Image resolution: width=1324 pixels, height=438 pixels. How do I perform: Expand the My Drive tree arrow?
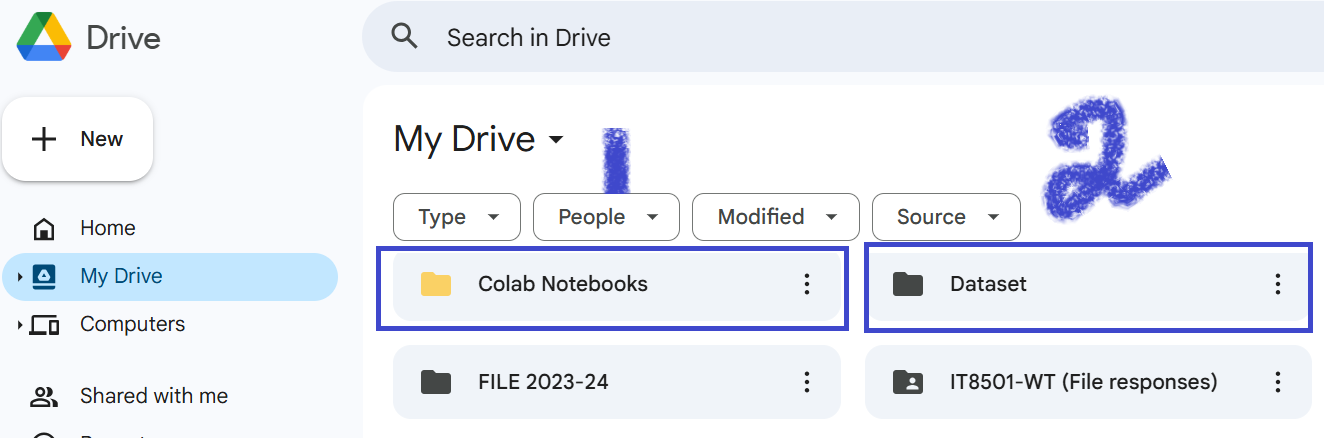coord(20,277)
